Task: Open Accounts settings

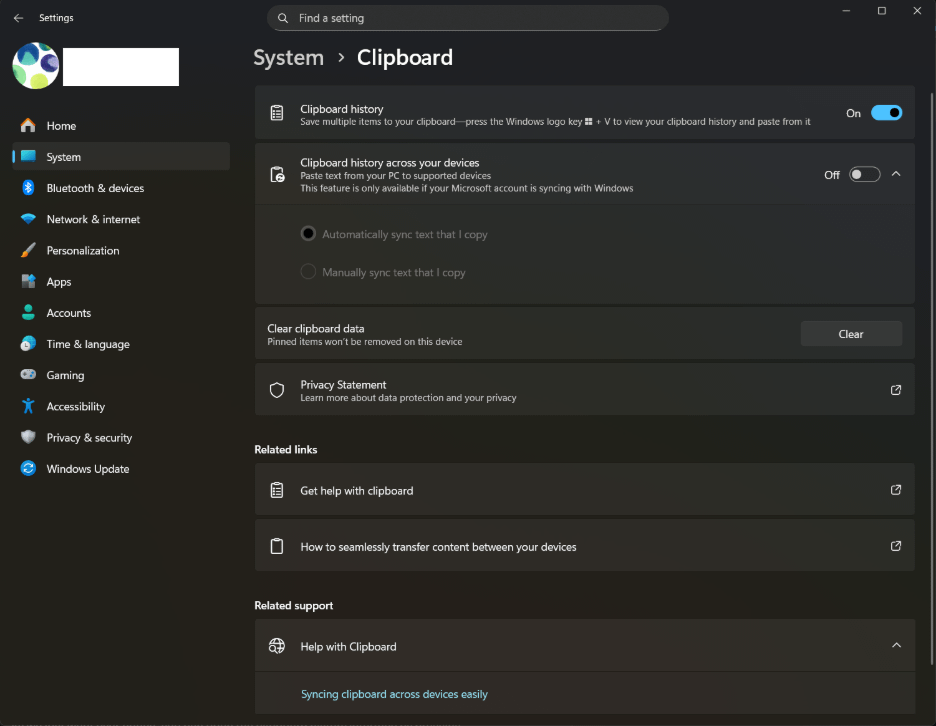Action: [121, 312]
